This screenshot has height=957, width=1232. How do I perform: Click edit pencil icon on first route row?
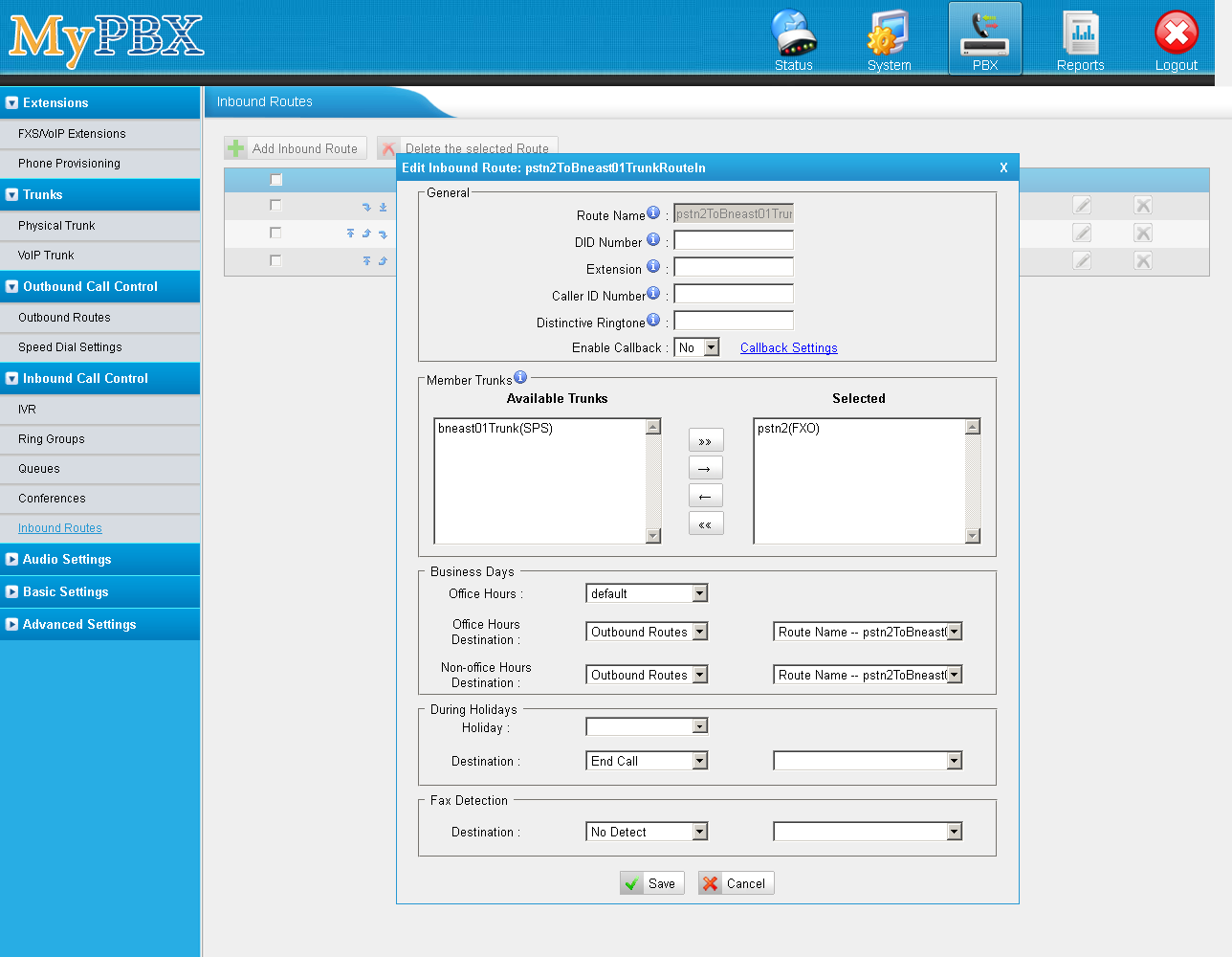1082,205
